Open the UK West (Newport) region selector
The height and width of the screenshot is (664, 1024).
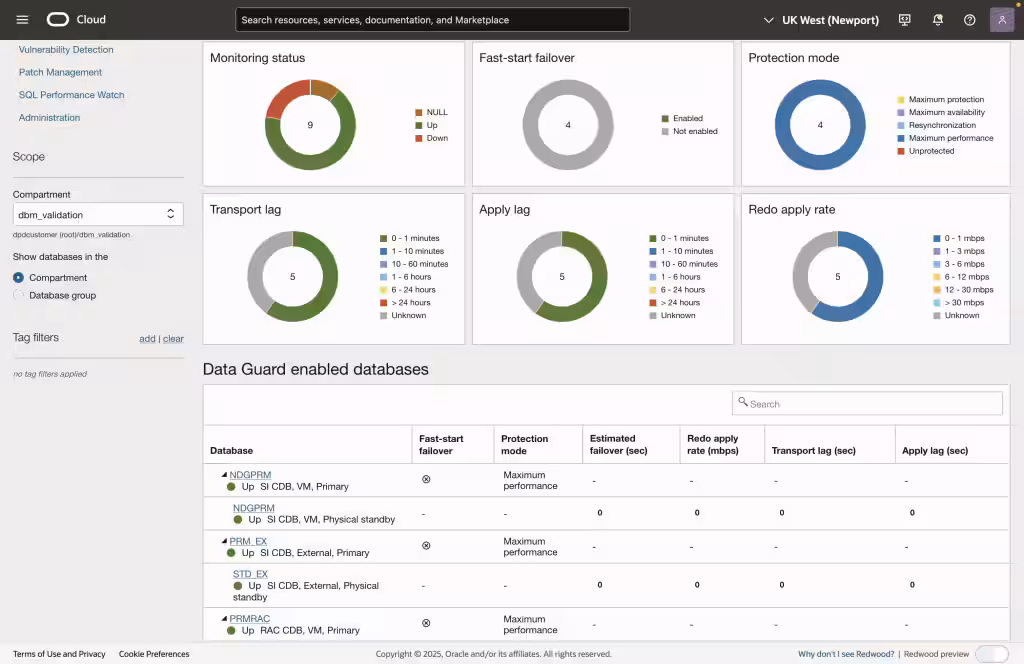(823, 19)
